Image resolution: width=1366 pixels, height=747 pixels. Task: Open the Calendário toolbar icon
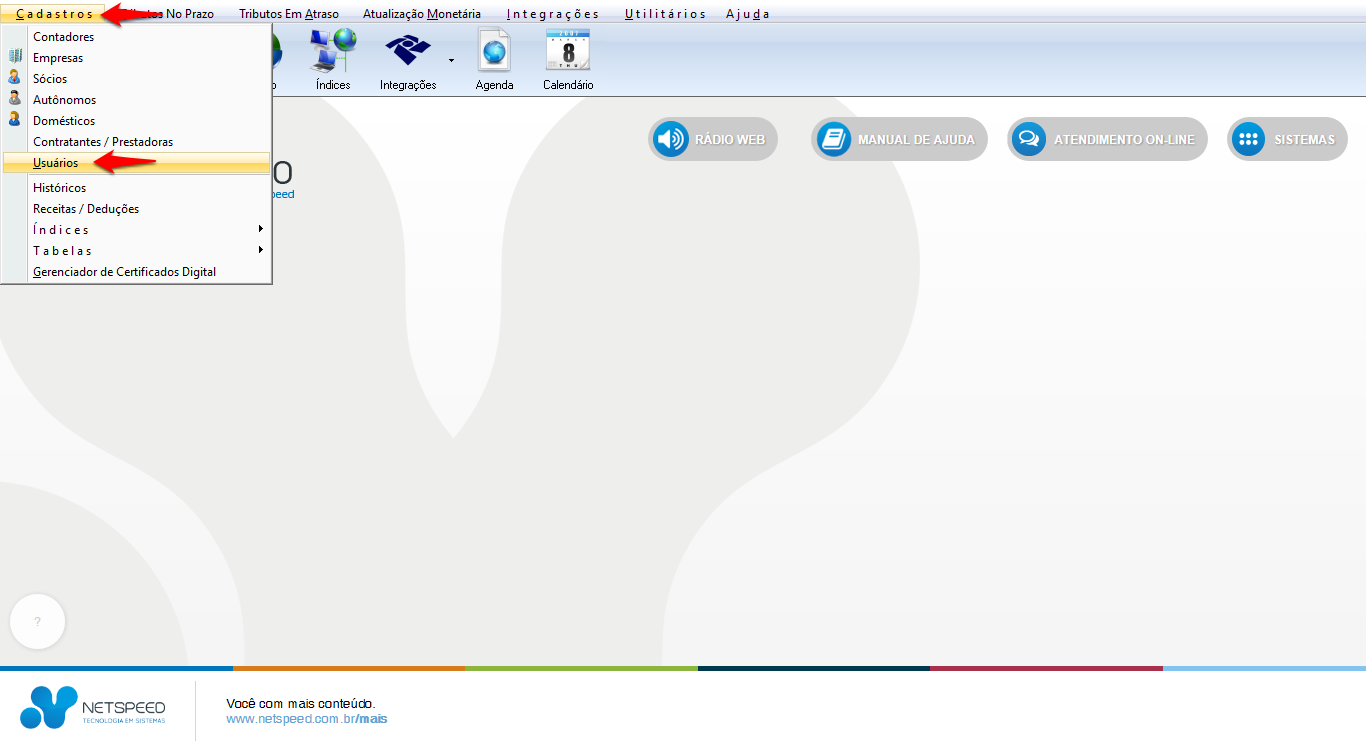coord(568,50)
